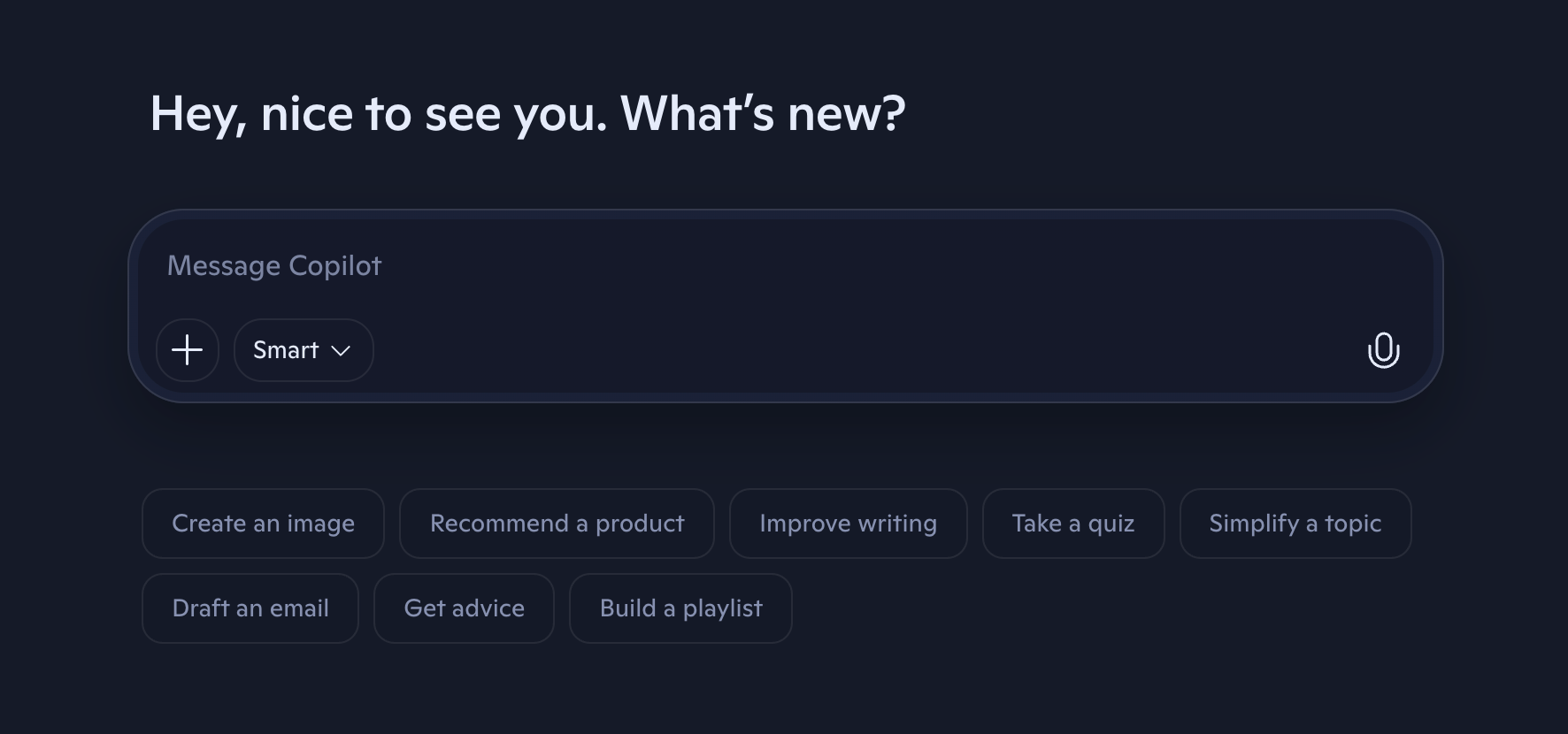The image size is (1568, 734).
Task: Click the plus attachment icon
Action: coord(188,350)
